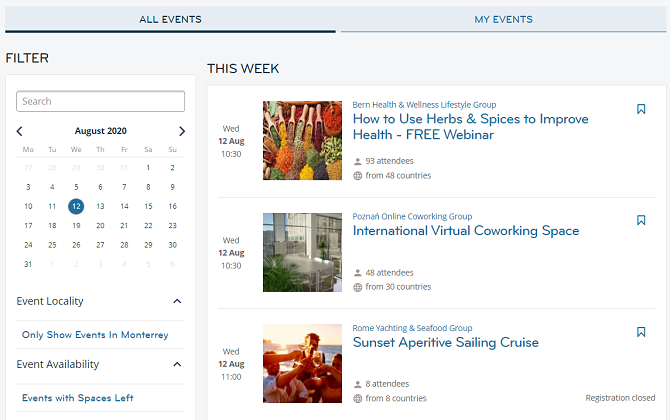670x420 pixels.
Task: Bookmark the Herbs & Spices webinar event
Action: pyautogui.click(x=641, y=109)
